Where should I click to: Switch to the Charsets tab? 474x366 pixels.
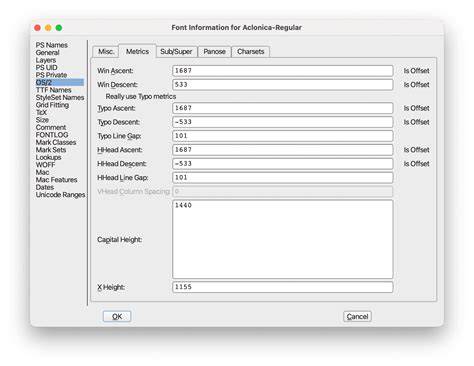(251, 52)
